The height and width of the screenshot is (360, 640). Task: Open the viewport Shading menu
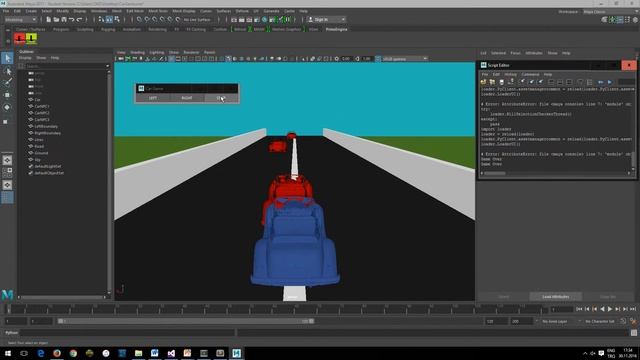[137, 53]
